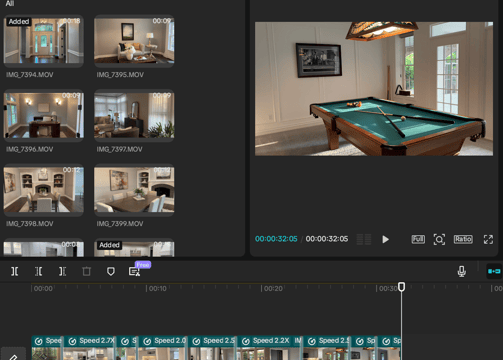Click the cover edit pencil icon
This screenshot has height=360, width=503.
coord(13,357)
